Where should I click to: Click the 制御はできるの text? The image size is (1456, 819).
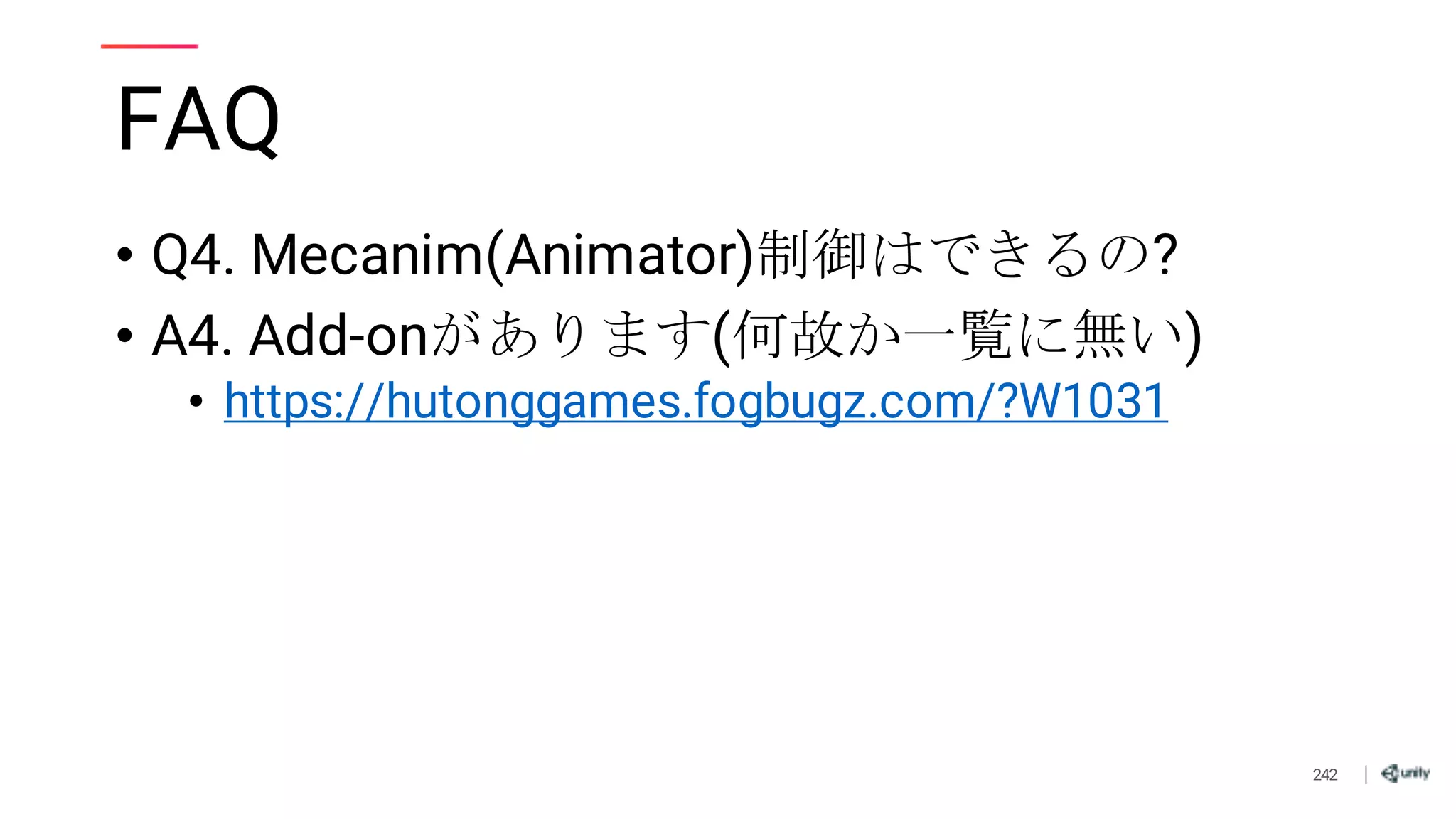click(954, 254)
